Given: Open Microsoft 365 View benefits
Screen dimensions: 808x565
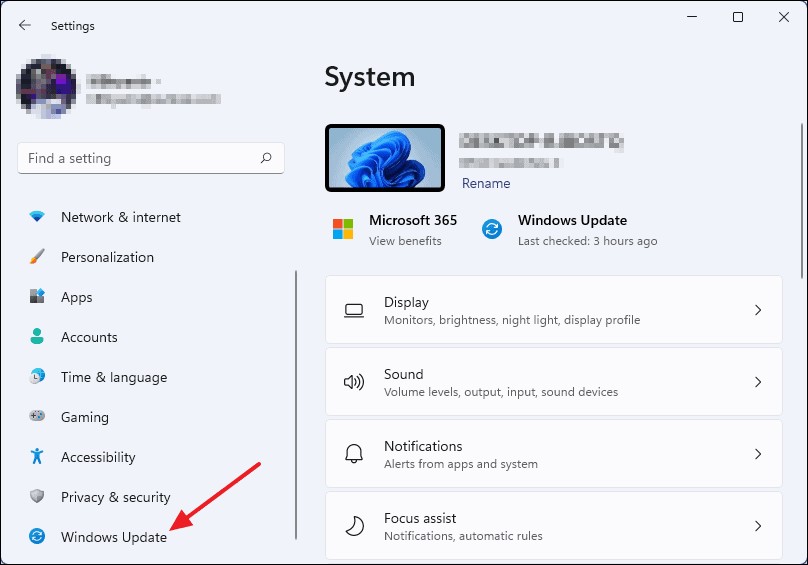Looking at the screenshot, I should point(405,241).
